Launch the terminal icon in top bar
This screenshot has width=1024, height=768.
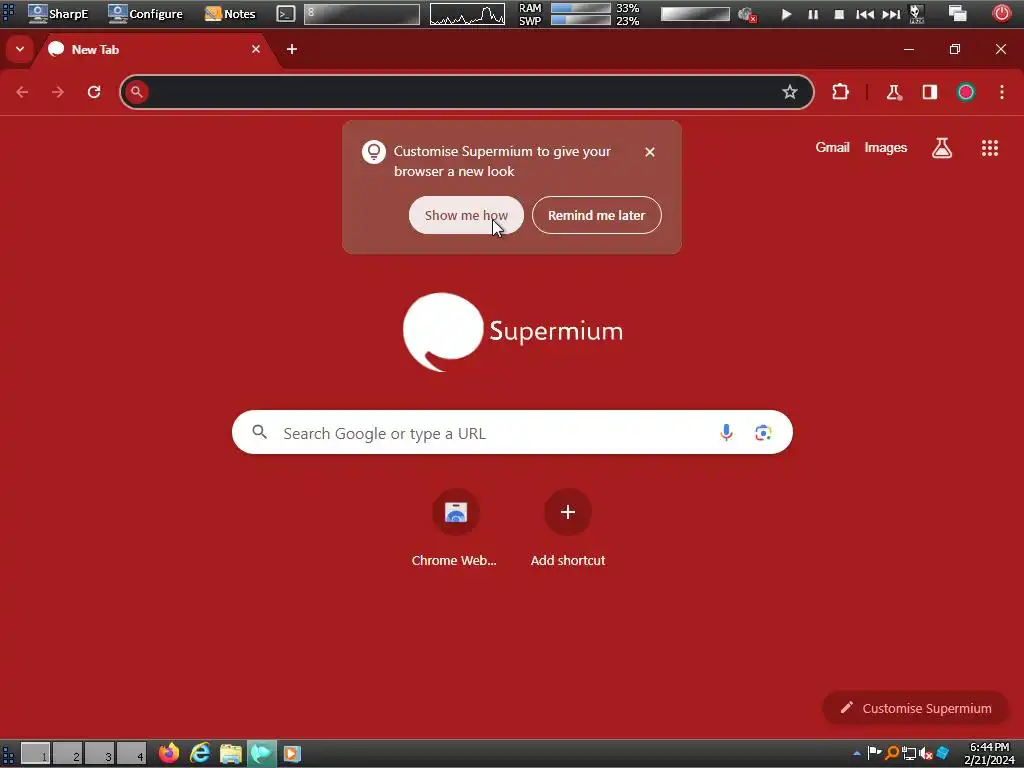pyautogui.click(x=285, y=14)
